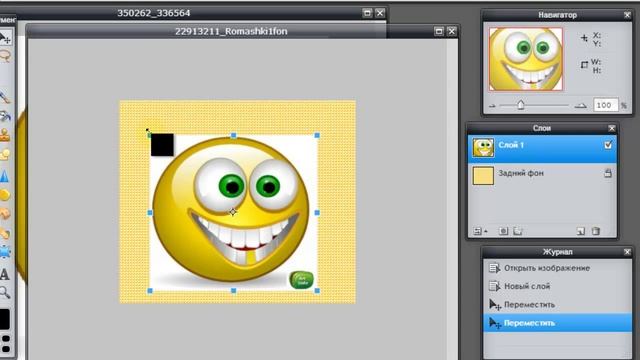The width and height of the screenshot is (640, 360).
Task: Add a layer mask
Action: [504, 231]
